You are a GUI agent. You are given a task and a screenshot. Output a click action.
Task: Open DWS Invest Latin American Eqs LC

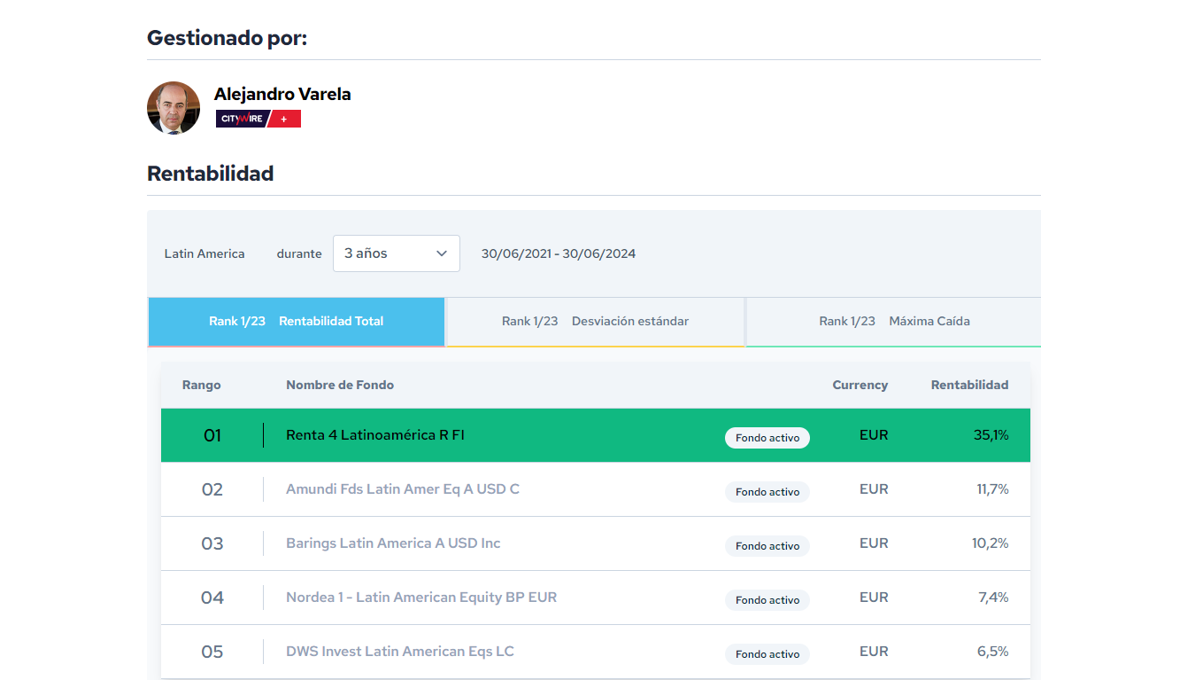click(399, 651)
